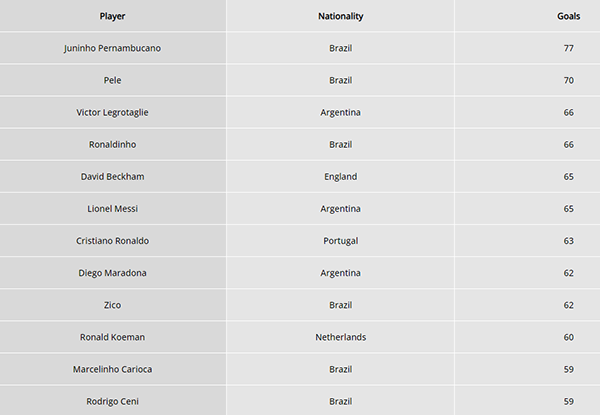Click the Nationality column header
Image resolution: width=600 pixels, height=415 pixels.
[340, 16]
